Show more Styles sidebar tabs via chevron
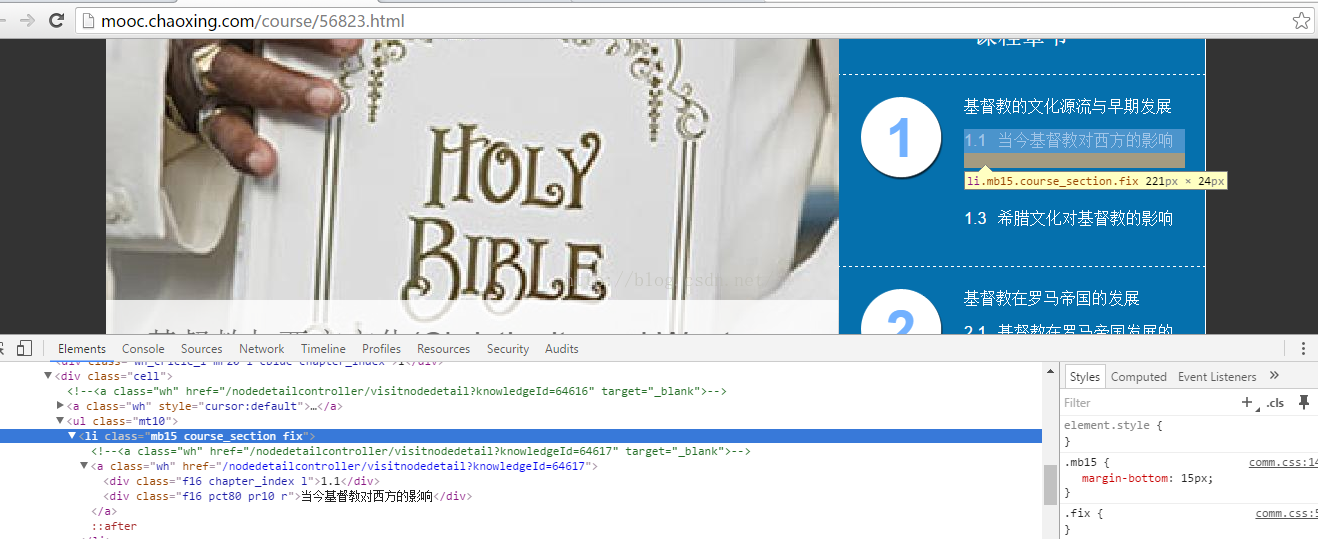The image size is (1318, 539). click(x=1274, y=376)
